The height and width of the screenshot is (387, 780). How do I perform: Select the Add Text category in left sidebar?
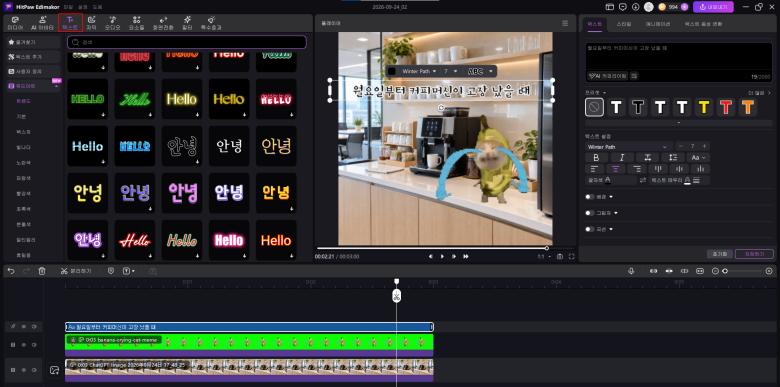pyautogui.click(x=33, y=57)
